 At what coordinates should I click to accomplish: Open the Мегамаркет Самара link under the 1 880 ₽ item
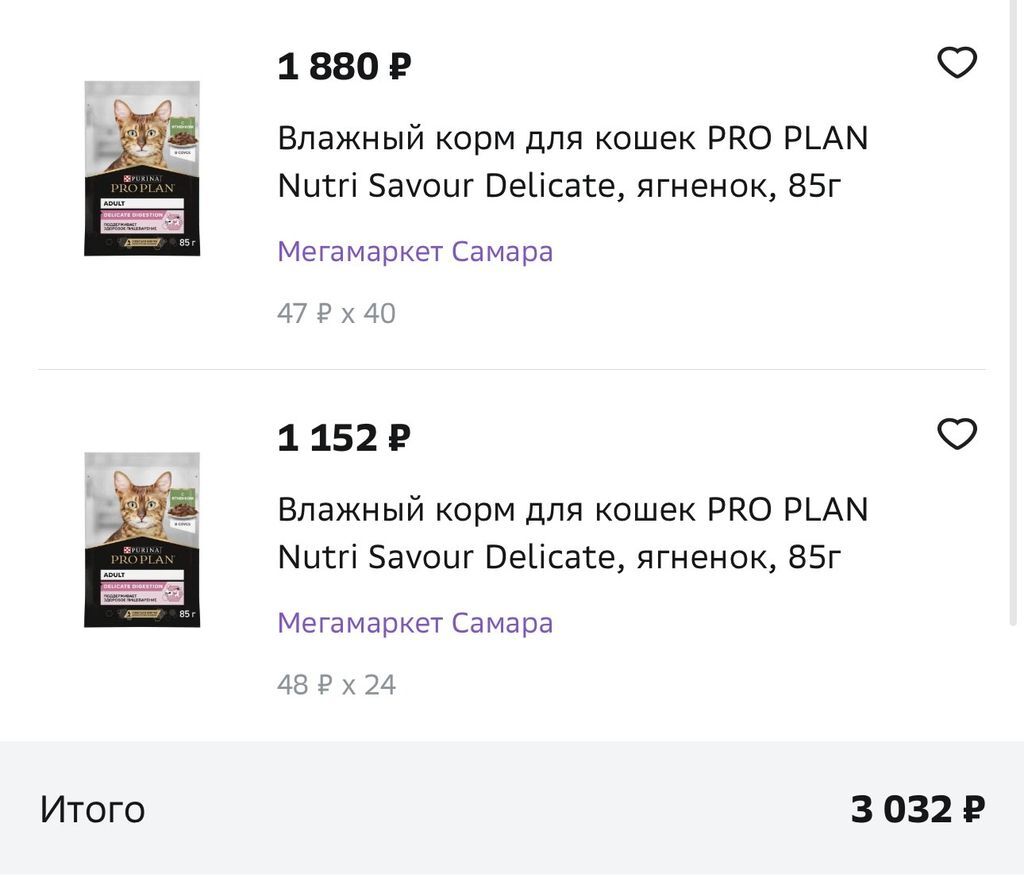pos(415,251)
